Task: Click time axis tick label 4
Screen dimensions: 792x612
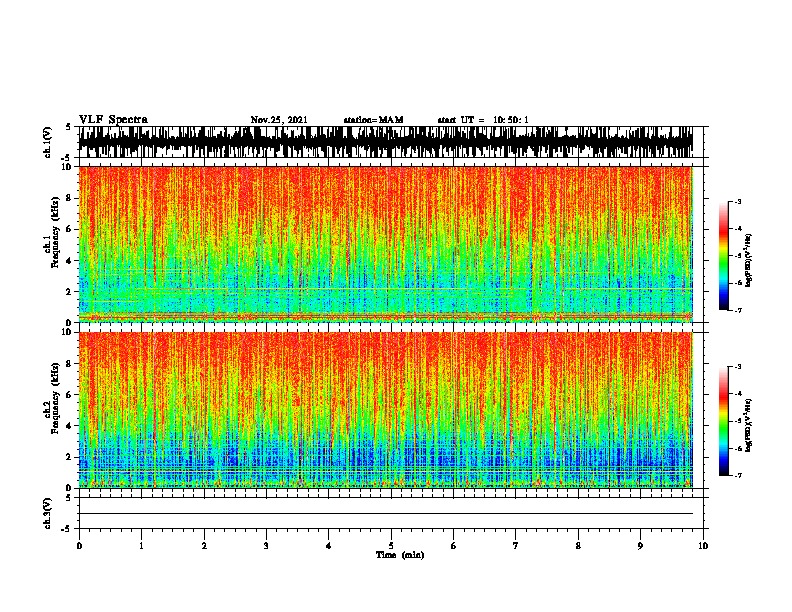Action: [329, 546]
